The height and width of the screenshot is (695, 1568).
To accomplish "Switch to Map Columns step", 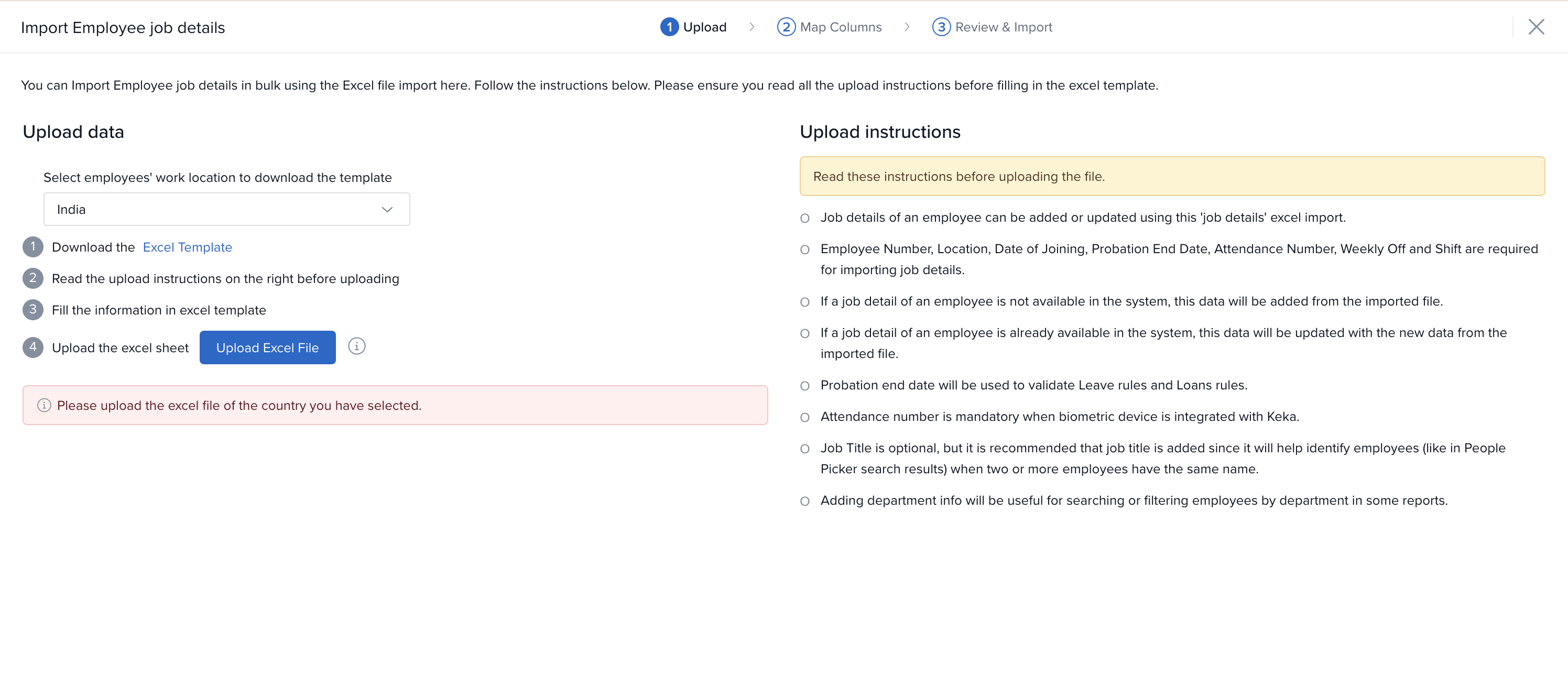I will pos(841,27).
